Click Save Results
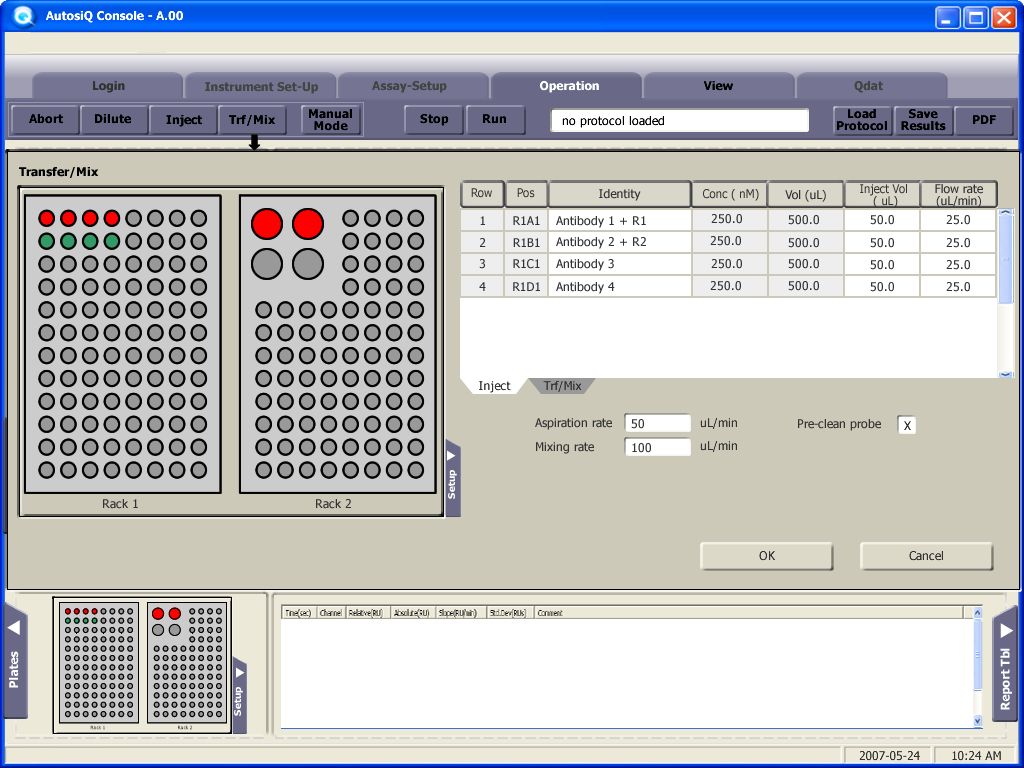 point(923,120)
